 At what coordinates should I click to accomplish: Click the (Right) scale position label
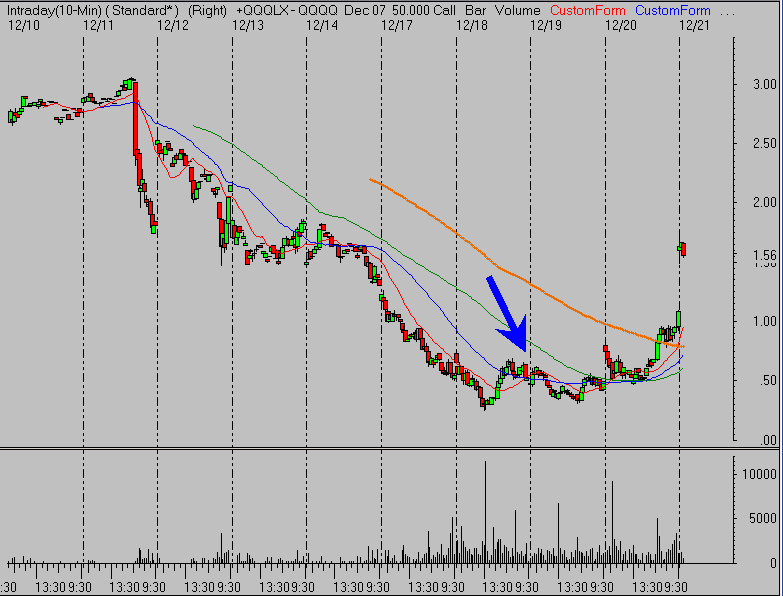coord(207,10)
